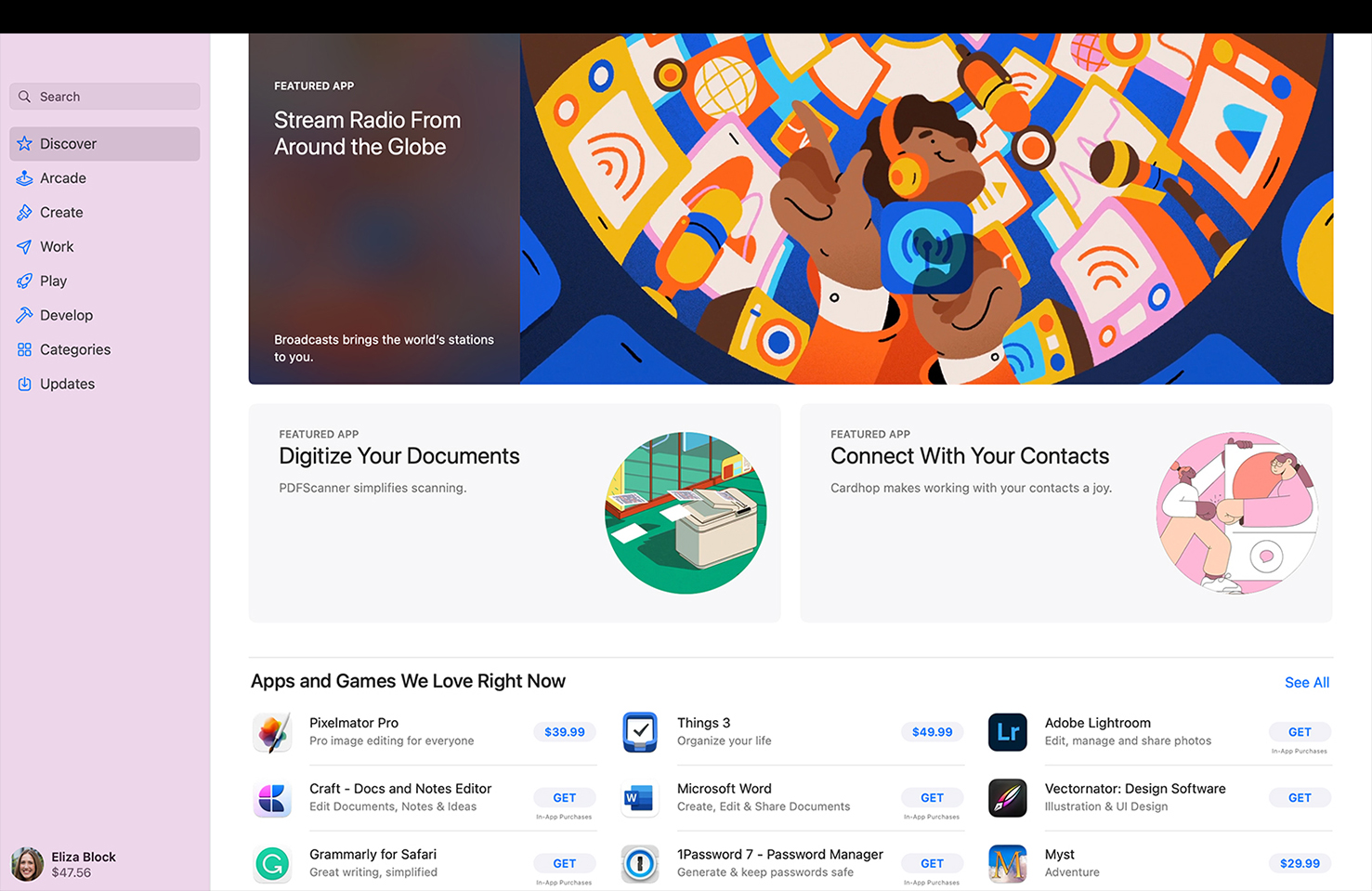This screenshot has height=891, width=1372.
Task: Click the Create paintbrush icon
Action: click(24, 213)
